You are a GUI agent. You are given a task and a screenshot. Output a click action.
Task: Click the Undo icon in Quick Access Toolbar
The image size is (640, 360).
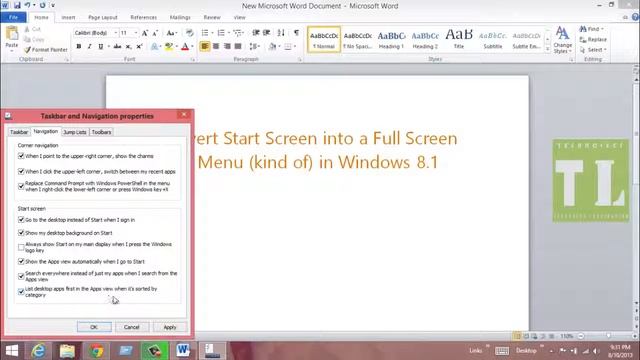[x=27, y=5]
